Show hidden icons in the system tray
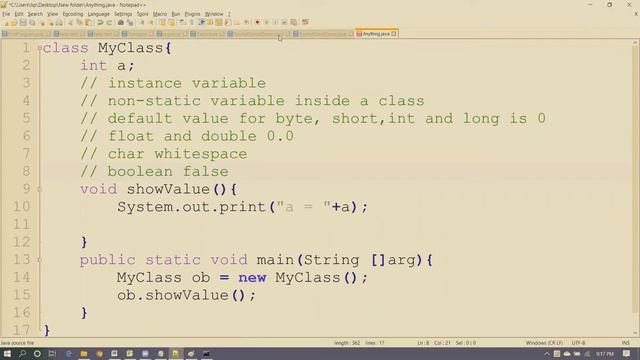 pos(547,354)
